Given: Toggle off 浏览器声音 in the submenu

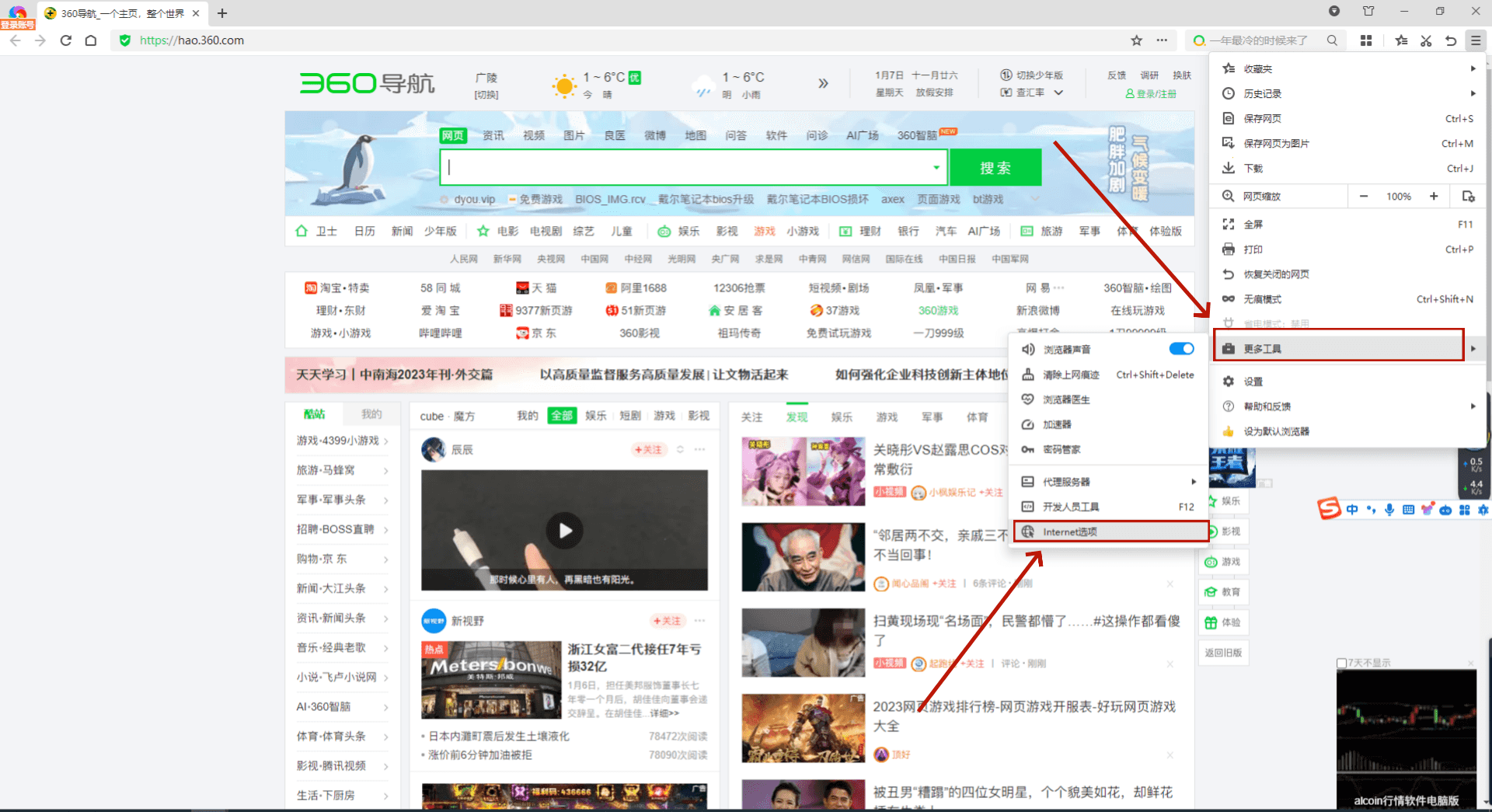Looking at the screenshot, I should click(x=1180, y=349).
